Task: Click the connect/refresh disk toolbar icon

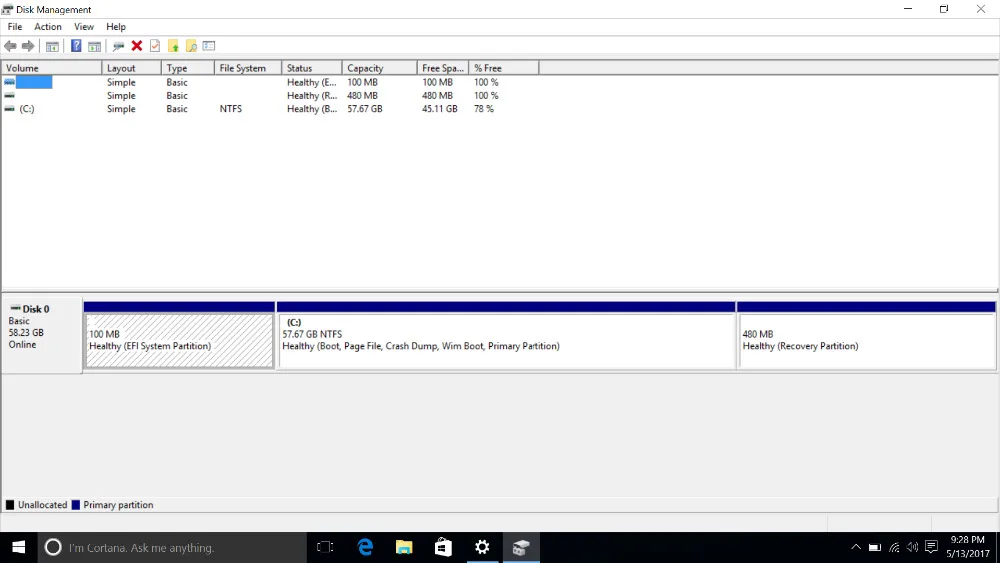Action: 118,46
